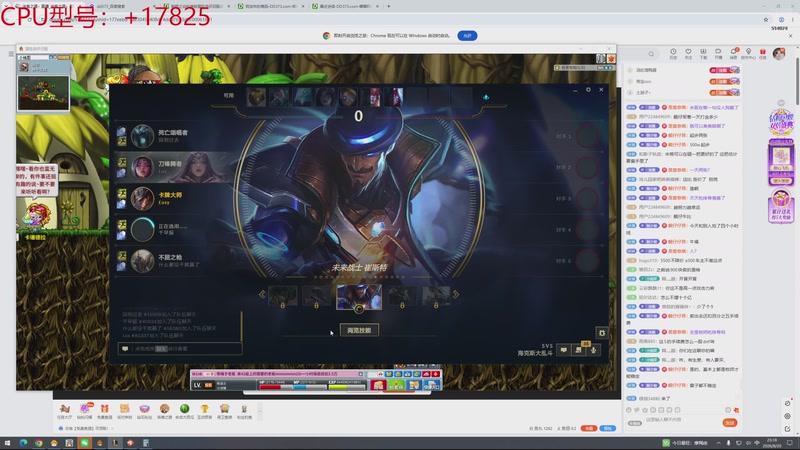Click the blue button beside the recharge button
The image size is (800, 450).
(608, 428)
